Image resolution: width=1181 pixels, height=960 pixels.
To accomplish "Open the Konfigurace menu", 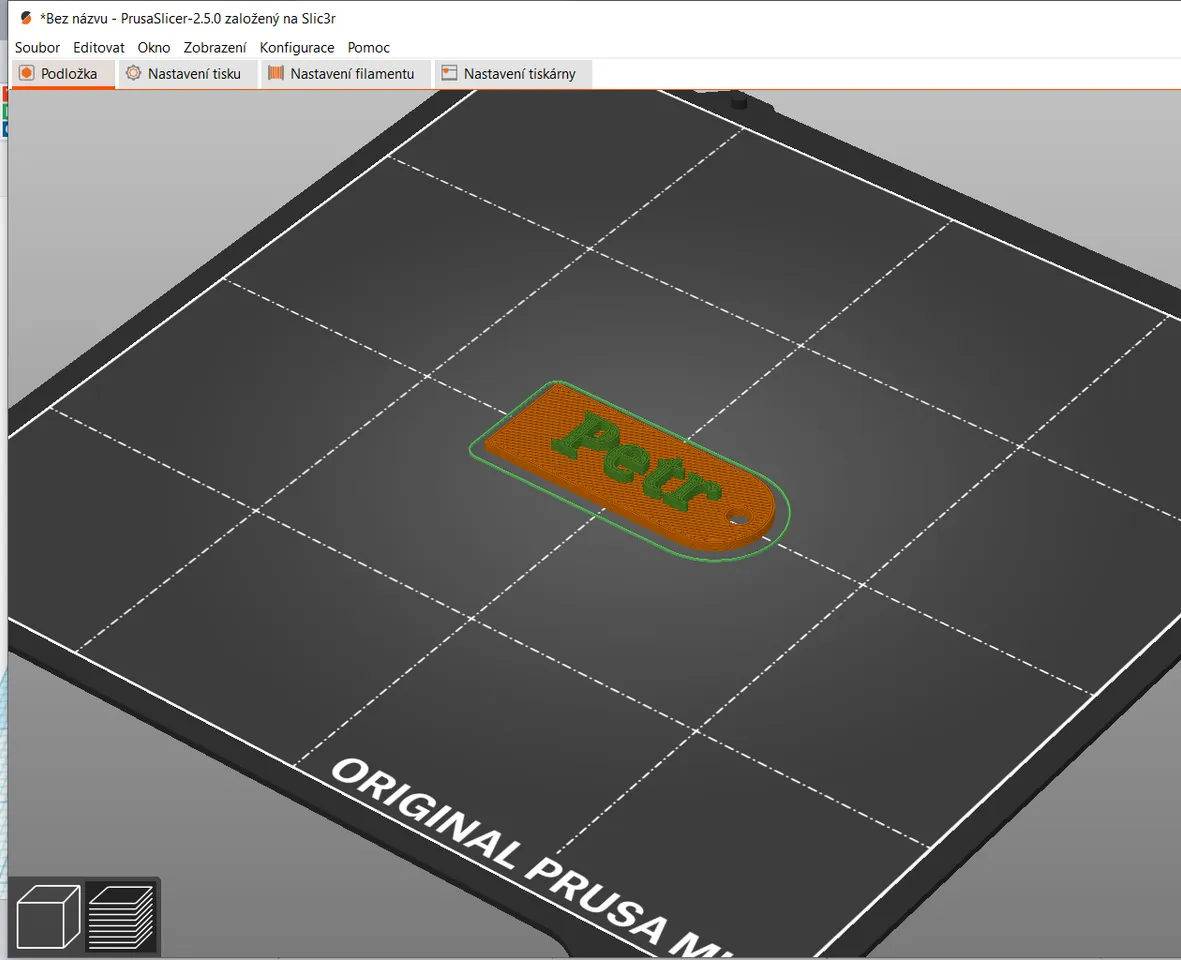I will coord(297,47).
